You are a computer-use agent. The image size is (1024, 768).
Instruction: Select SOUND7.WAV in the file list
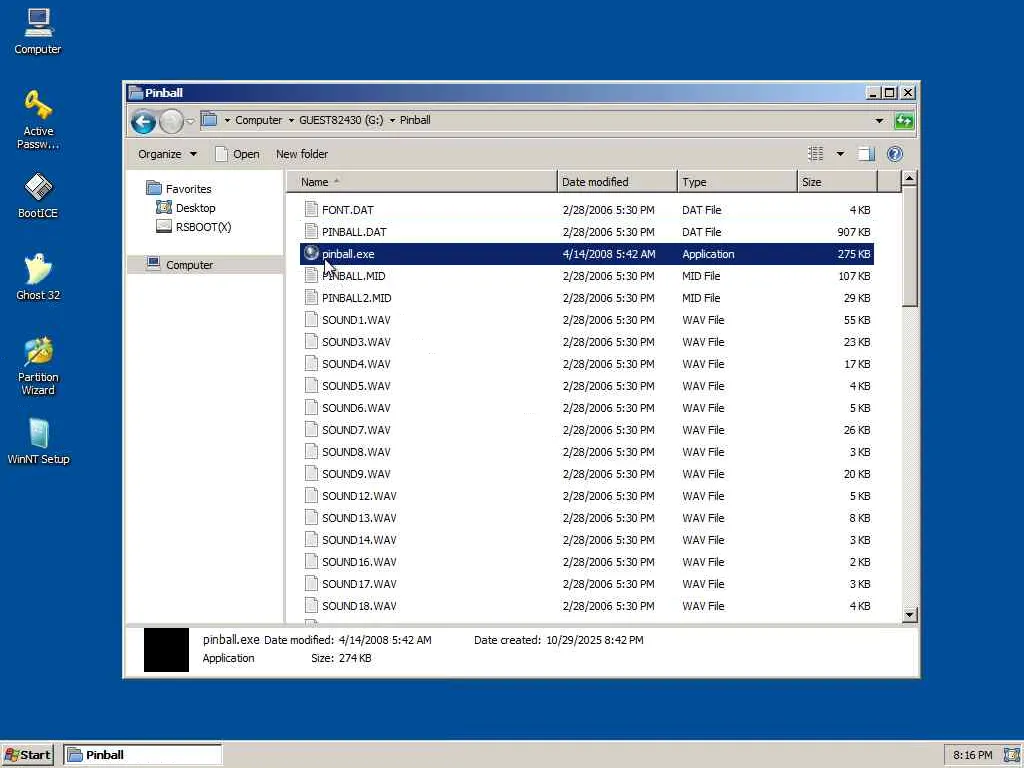356,430
